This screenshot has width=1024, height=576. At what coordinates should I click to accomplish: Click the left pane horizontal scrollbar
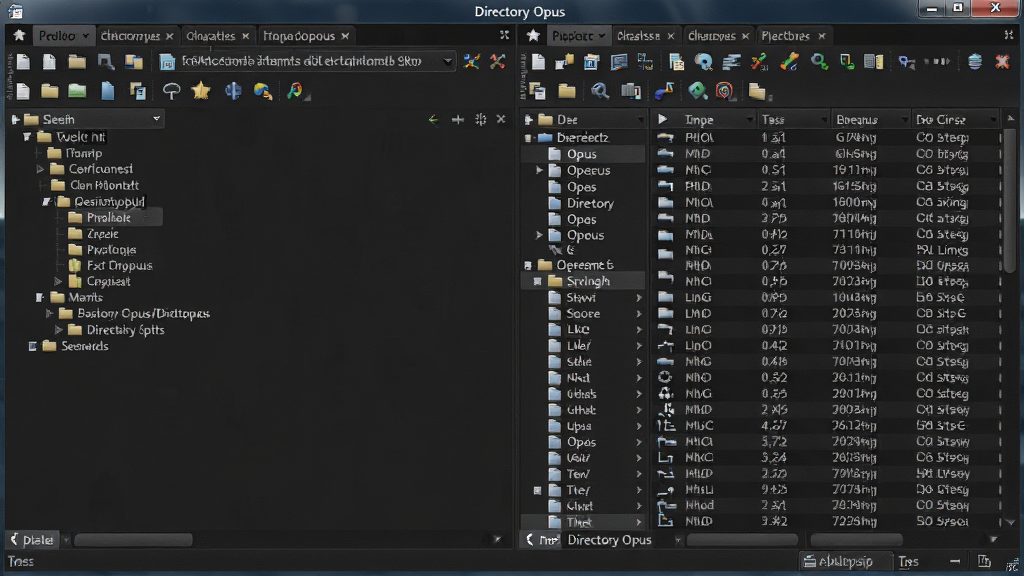pos(133,539)
